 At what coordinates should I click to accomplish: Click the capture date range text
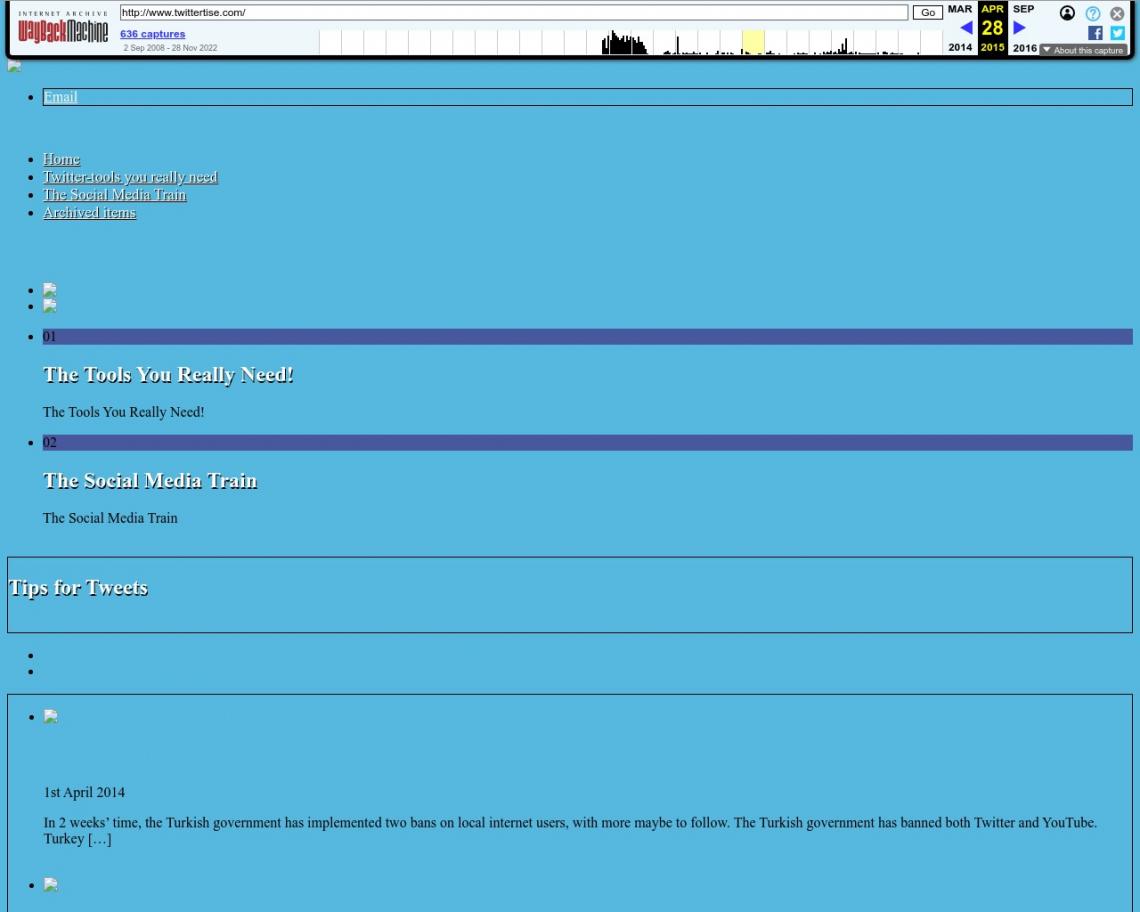click(x=170, y=48)
